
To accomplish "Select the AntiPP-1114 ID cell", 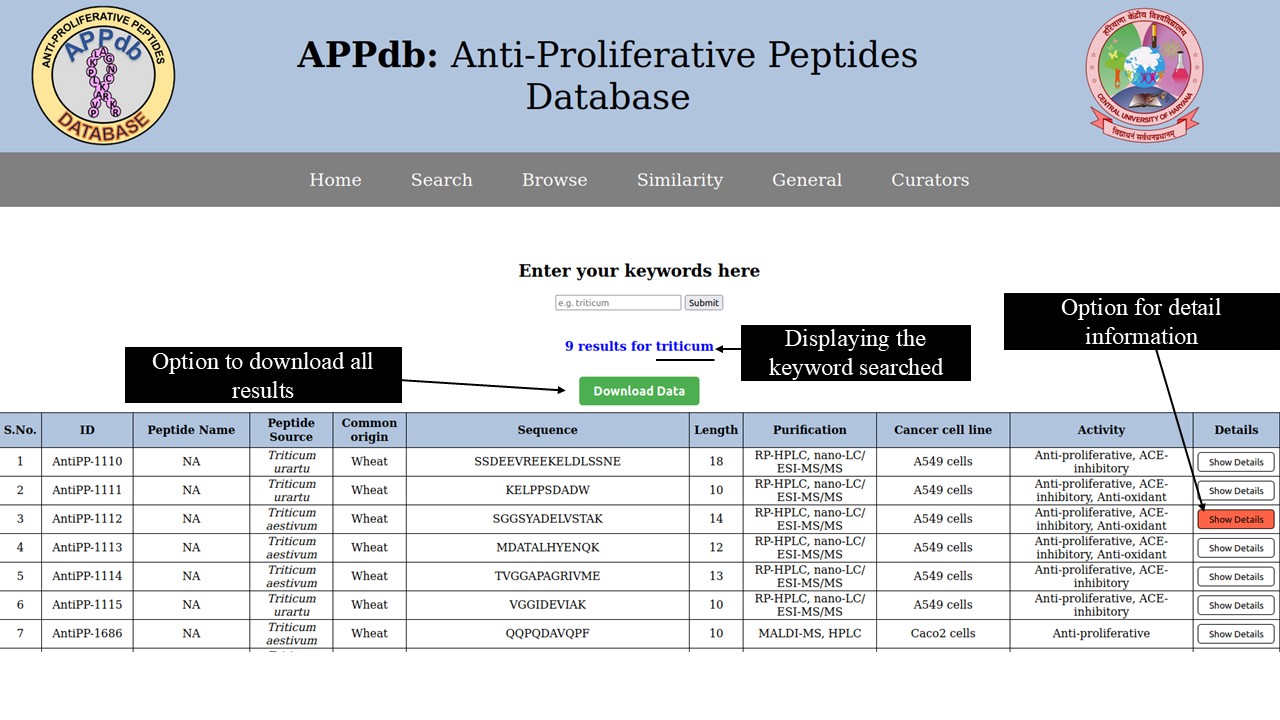I will pos(87,576).
